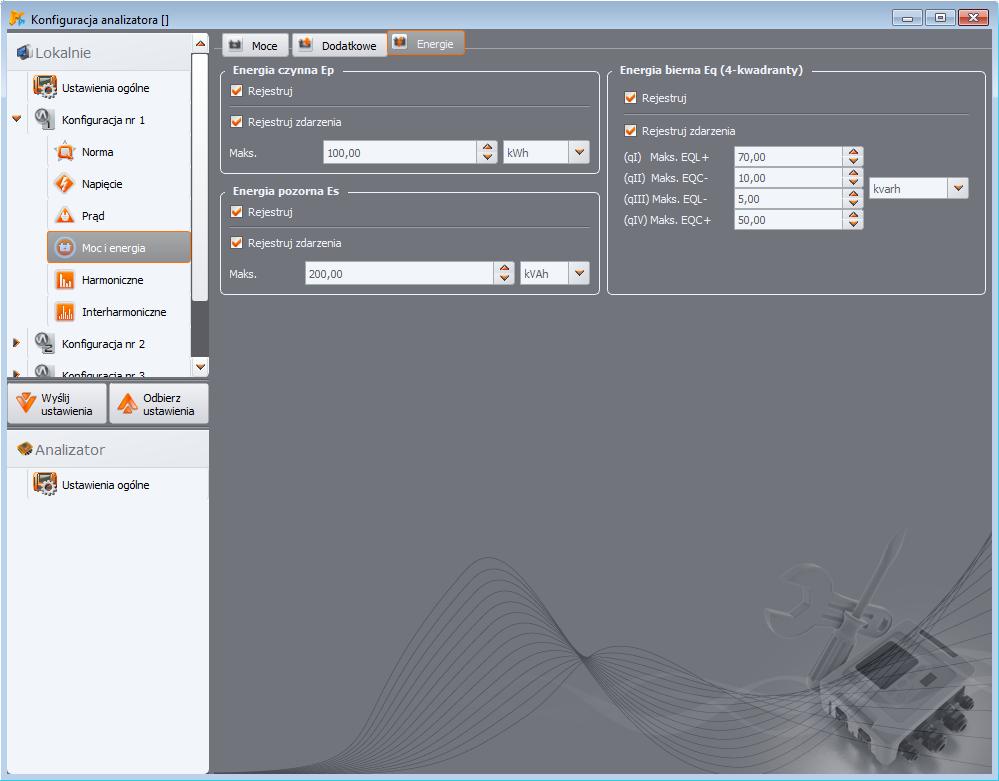Uncheck Rejestruj for Energia pozorna Es
The image size is (999, 781).
pyautogui.click(x=236, y=211)
